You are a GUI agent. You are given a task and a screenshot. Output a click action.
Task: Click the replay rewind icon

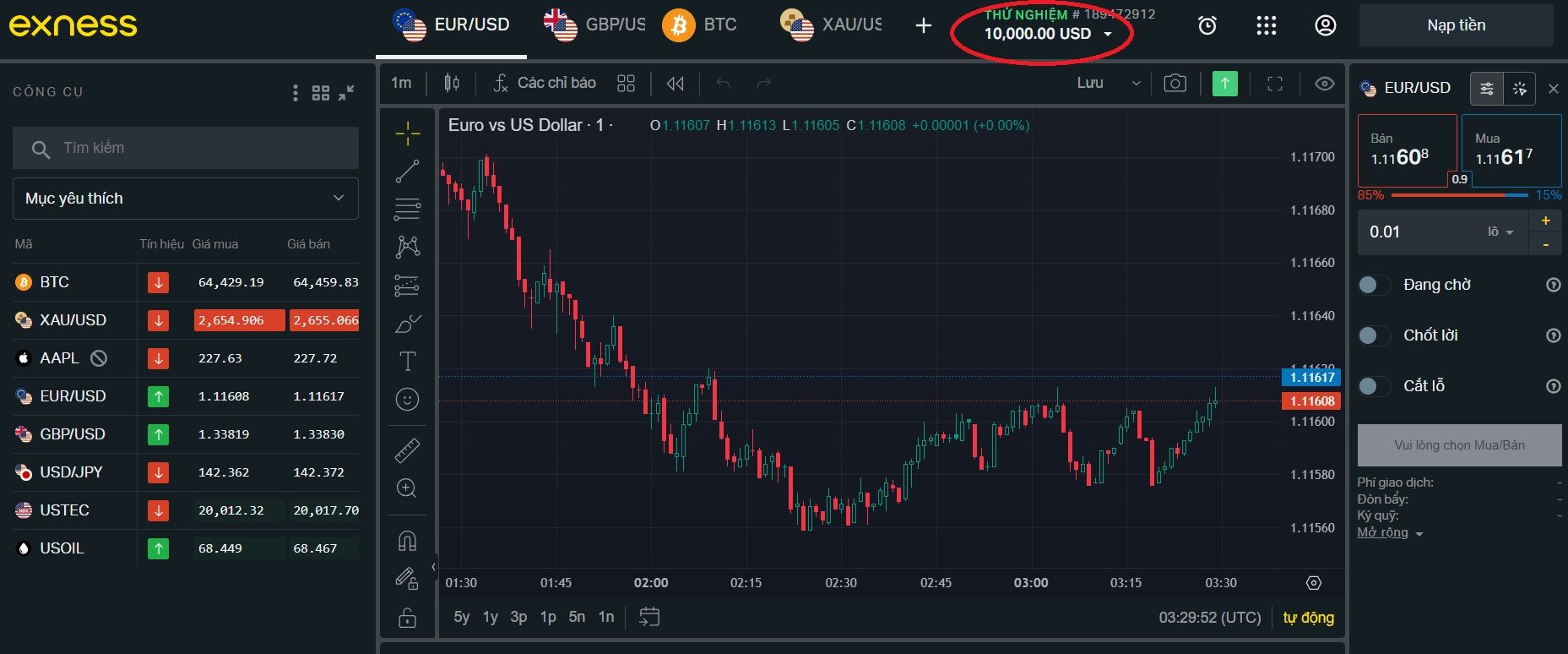(675, 83)
